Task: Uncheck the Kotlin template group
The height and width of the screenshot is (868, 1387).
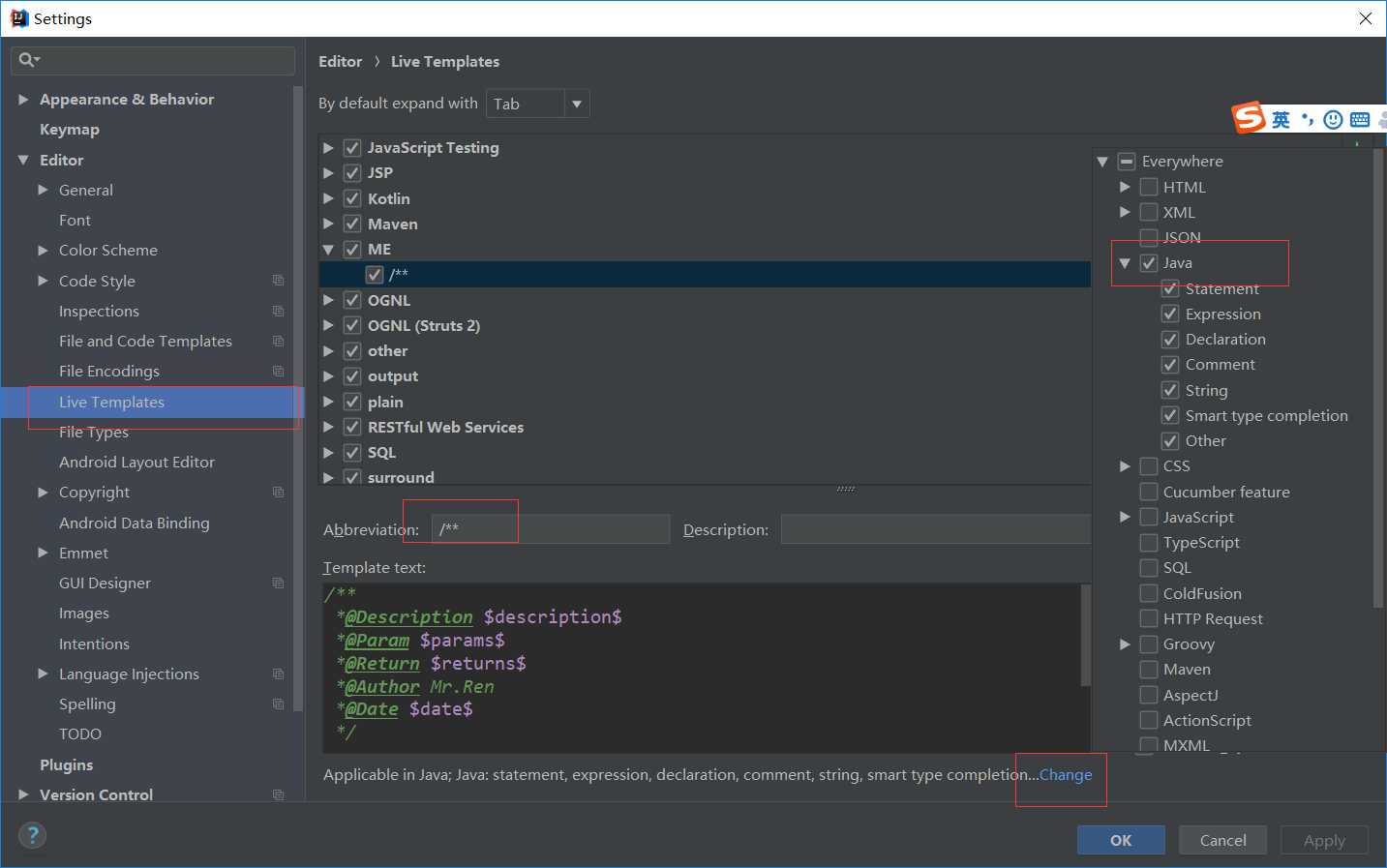Action: (x=352, y=198)
